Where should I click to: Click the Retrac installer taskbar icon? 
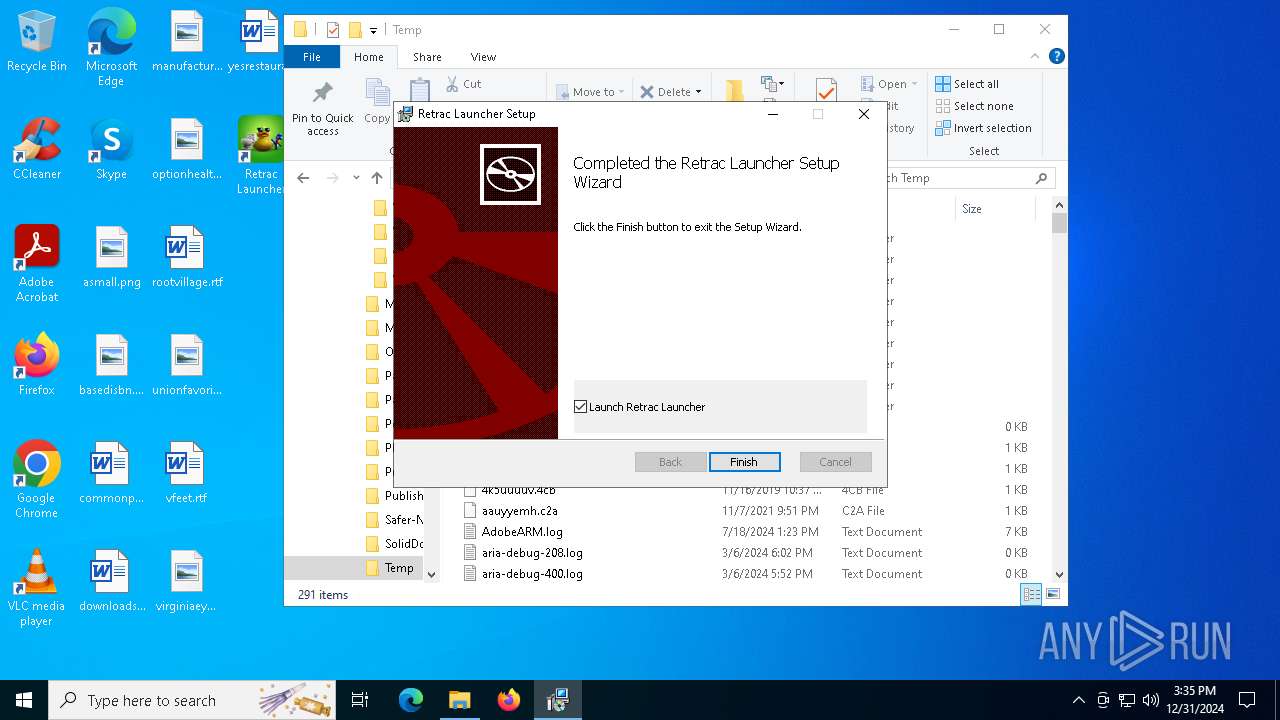(x=557, y=700)
